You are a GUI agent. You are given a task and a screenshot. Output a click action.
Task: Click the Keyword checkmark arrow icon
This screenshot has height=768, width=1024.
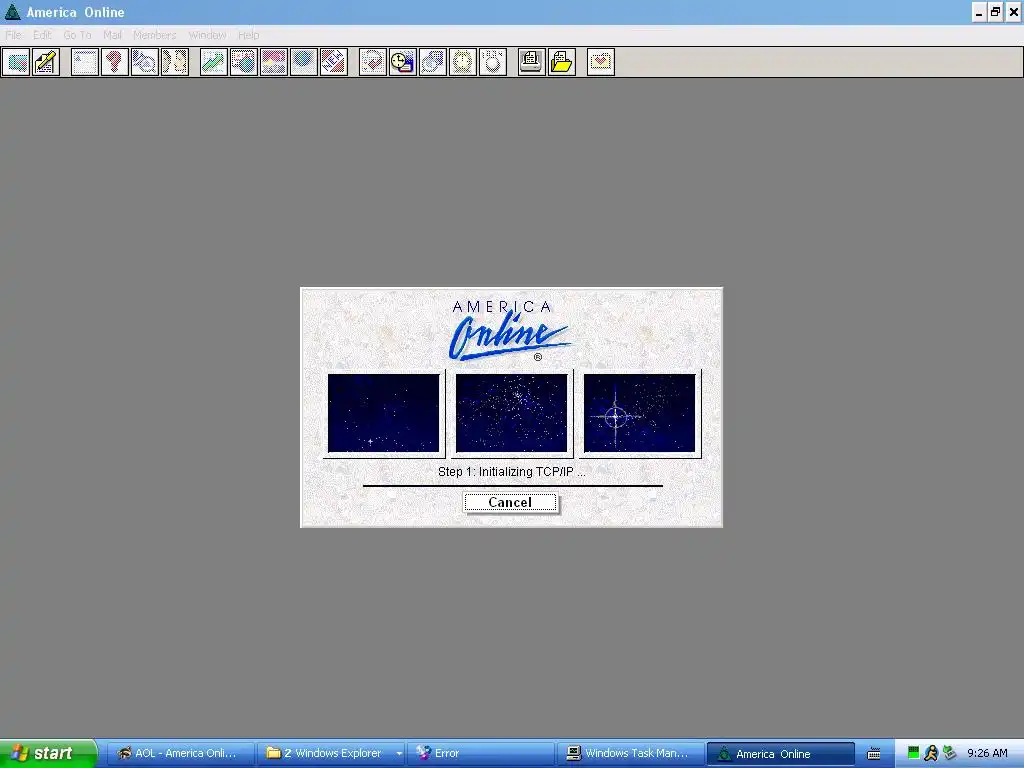[x=373, y=62]
